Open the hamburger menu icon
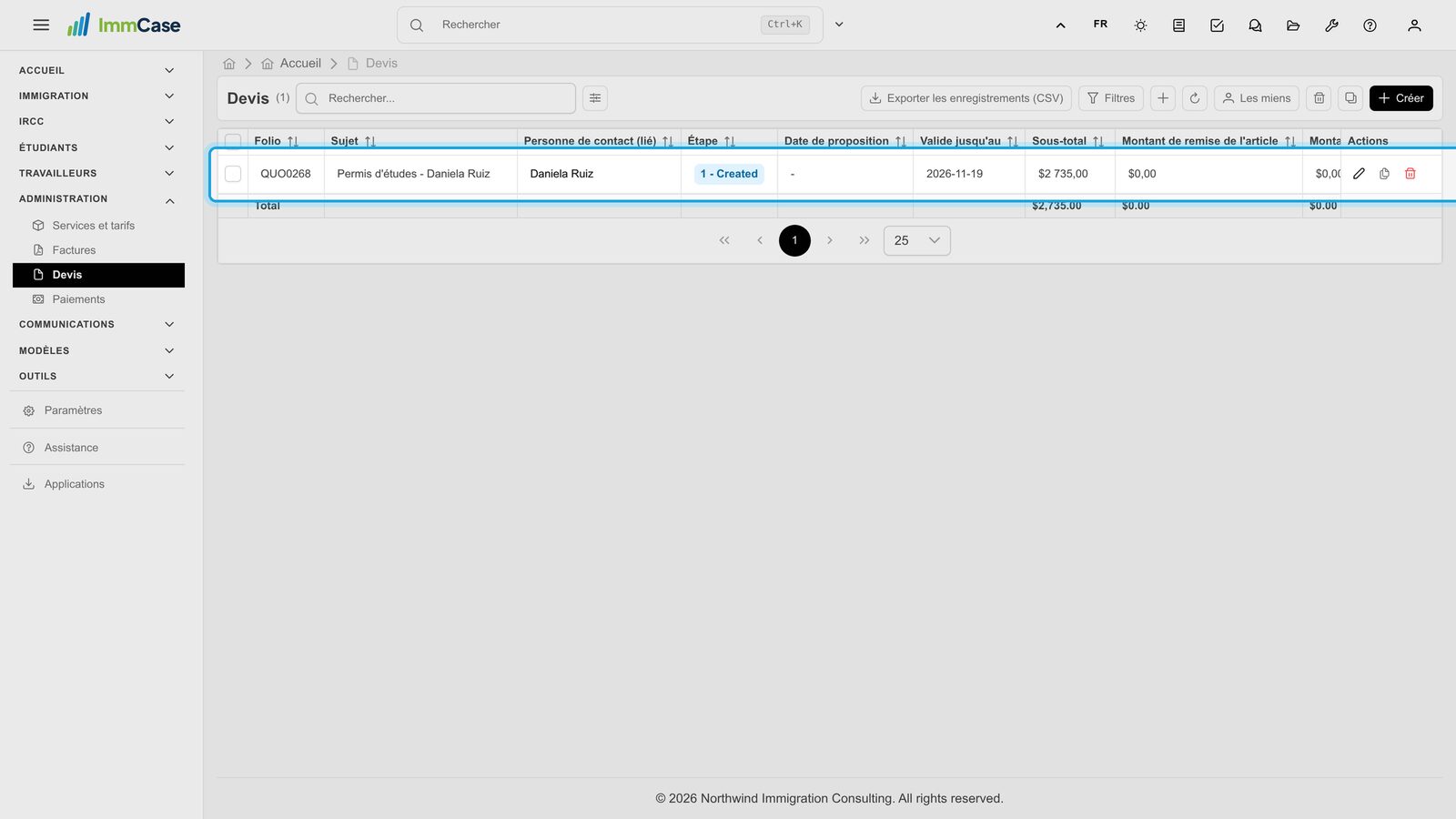The height and width of the screenshot is (819, 1456). tap(41, 25)
